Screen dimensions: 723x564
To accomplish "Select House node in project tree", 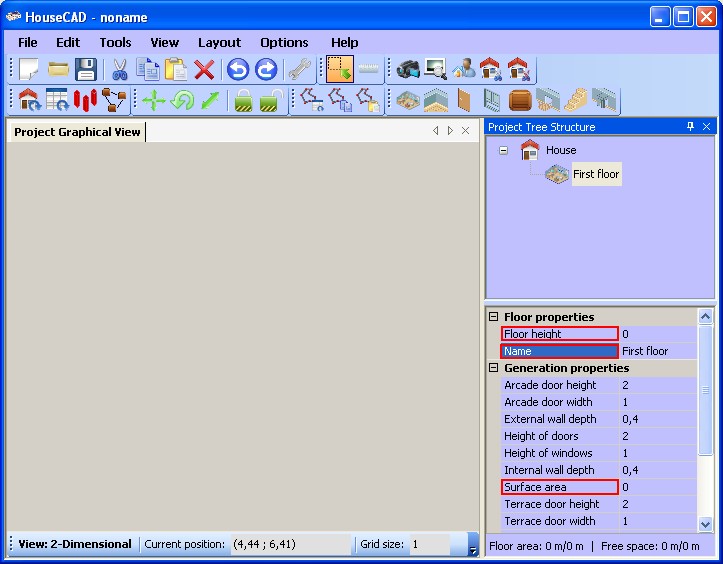I will [x=561, y=150].
